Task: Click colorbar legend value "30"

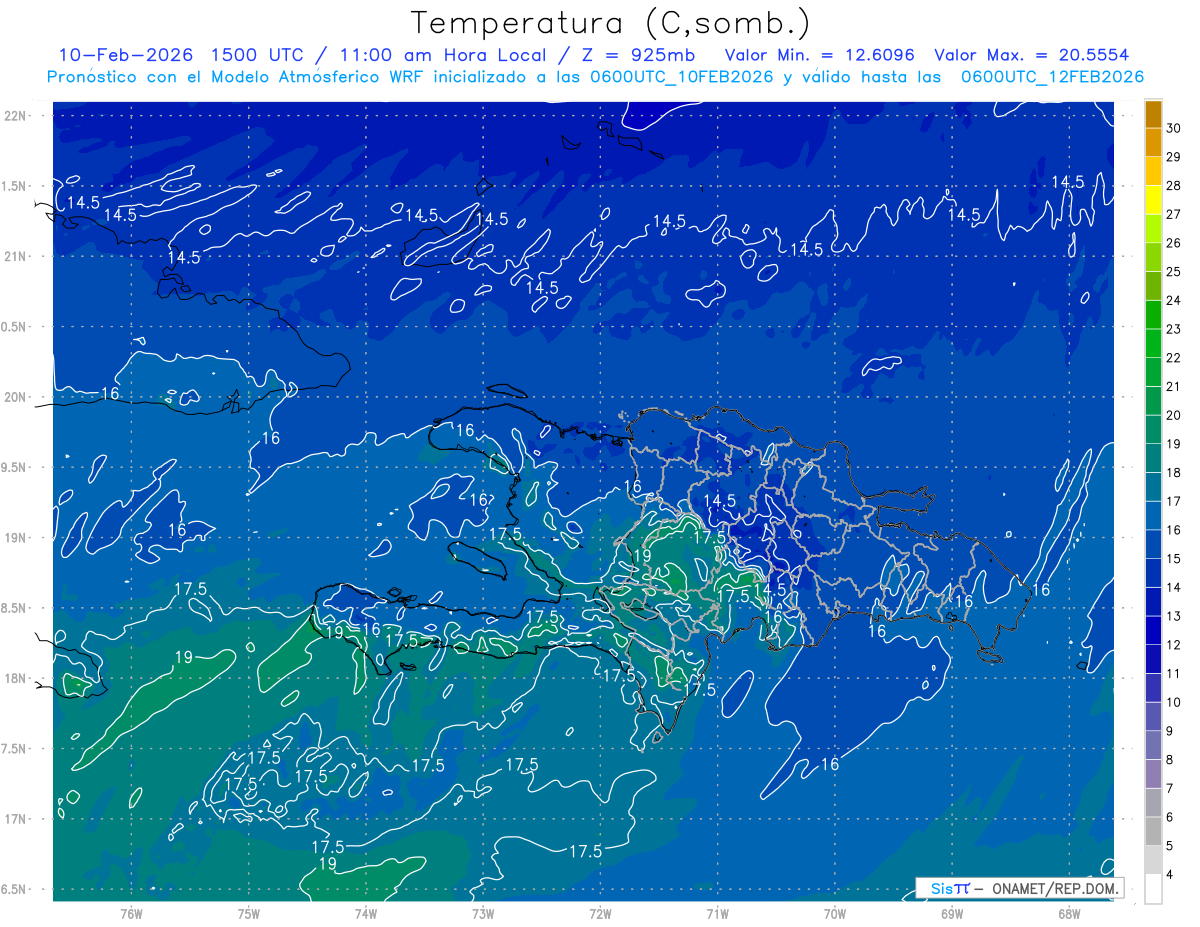Action: click(x=1173, y=128)
